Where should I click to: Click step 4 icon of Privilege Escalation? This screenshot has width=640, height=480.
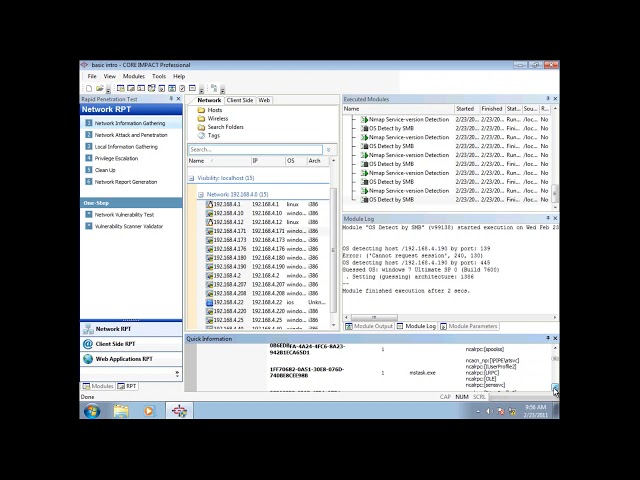(89, 158)
